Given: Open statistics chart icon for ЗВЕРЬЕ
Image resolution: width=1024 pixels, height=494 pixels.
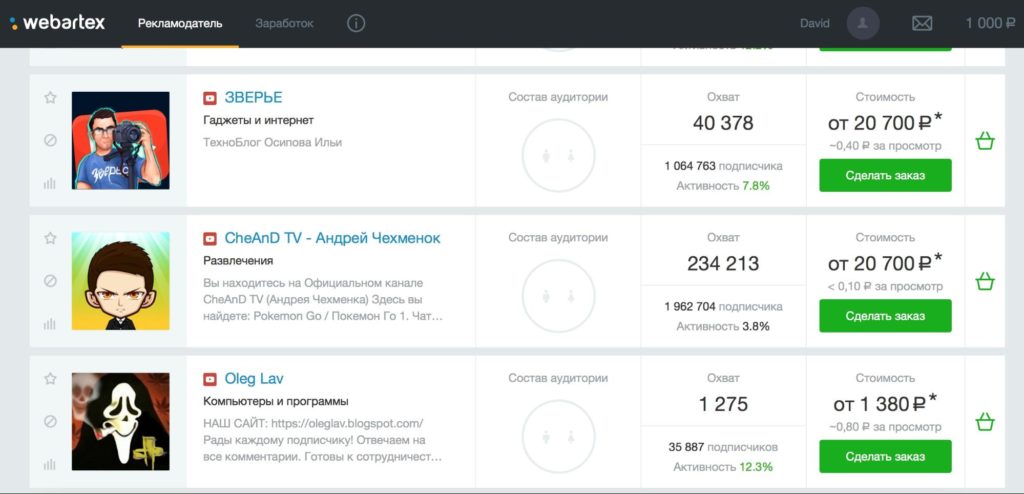Looking at the screenshot, I should tap(50, 183).
